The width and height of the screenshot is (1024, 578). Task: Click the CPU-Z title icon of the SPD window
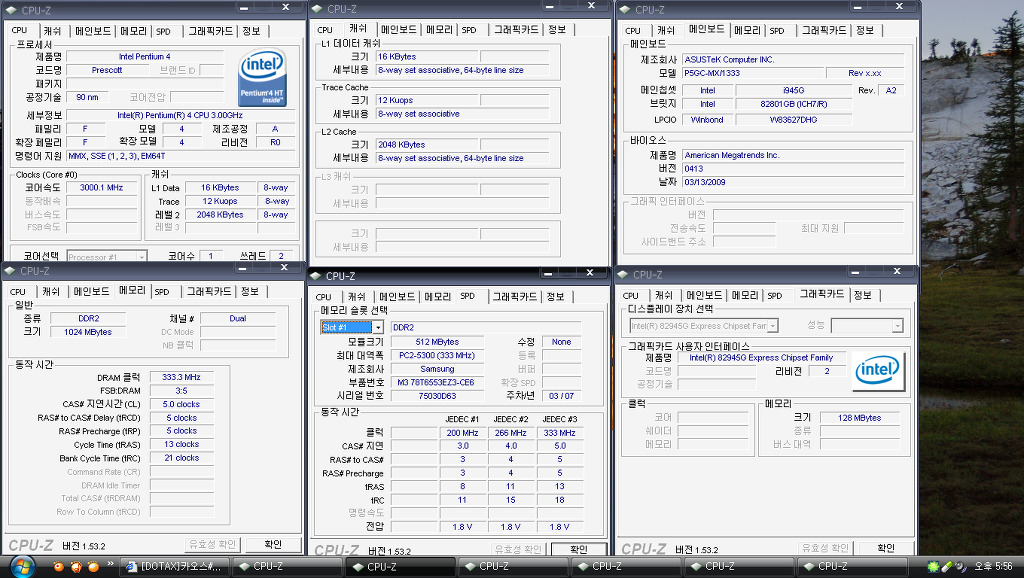click(x=315, y=276)
